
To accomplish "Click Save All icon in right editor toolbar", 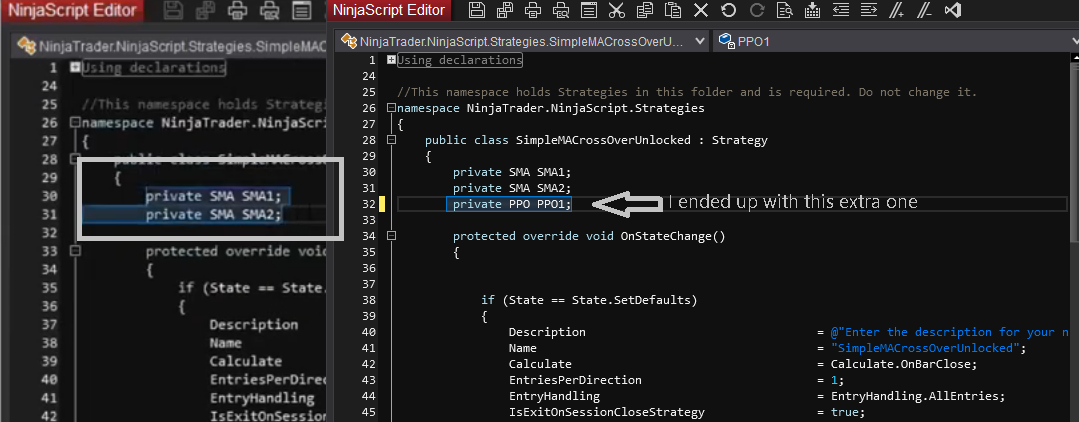I will tap(504, 10).
